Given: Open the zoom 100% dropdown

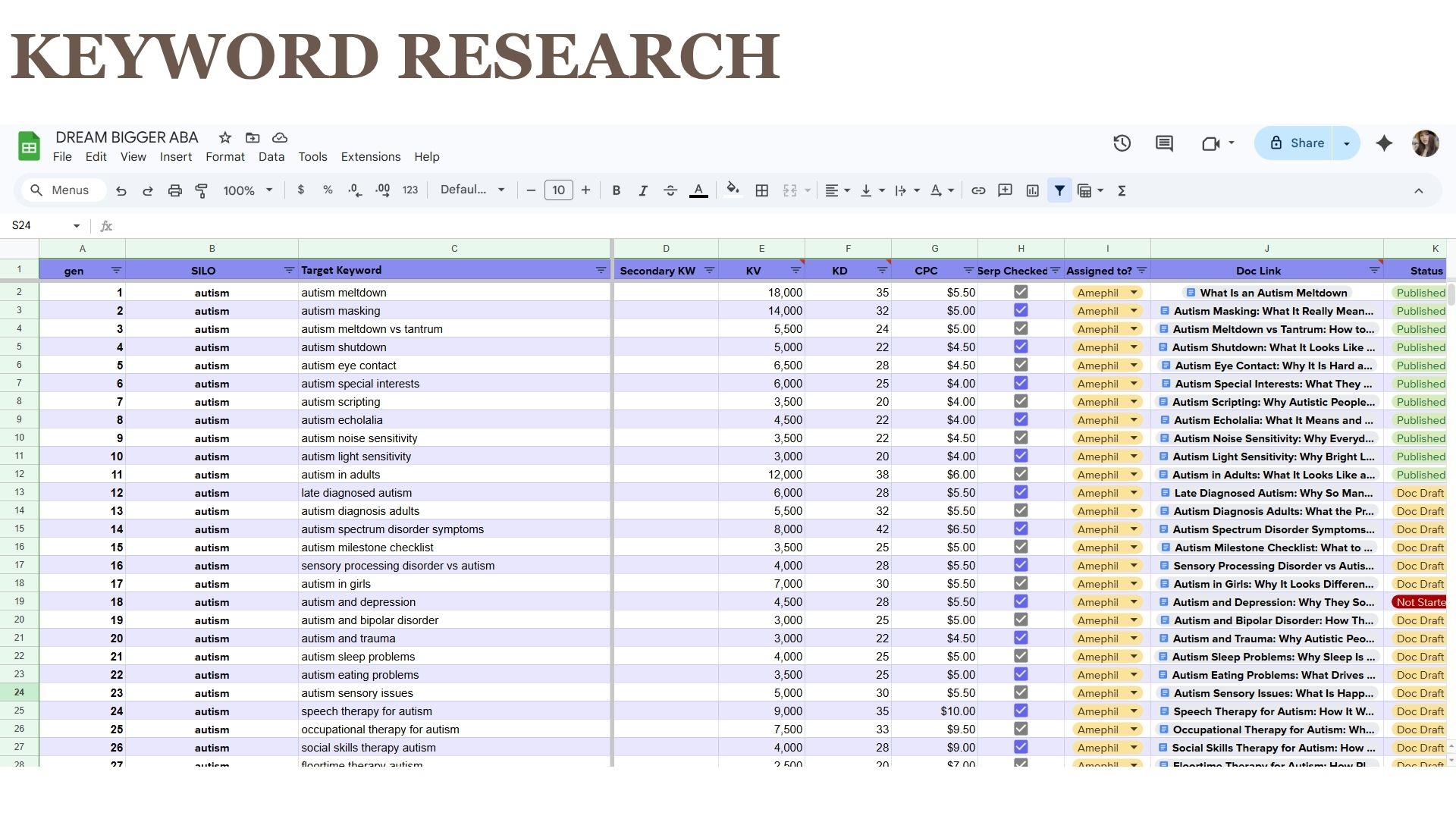Looking at the screenshot, I should [247, 190].
